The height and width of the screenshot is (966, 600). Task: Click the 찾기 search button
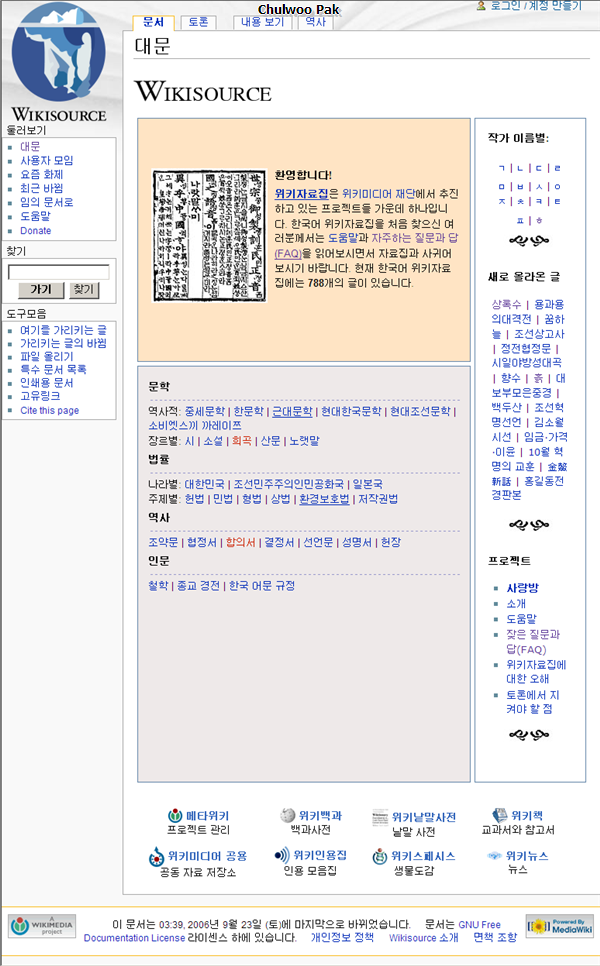[x=84, y=290]
